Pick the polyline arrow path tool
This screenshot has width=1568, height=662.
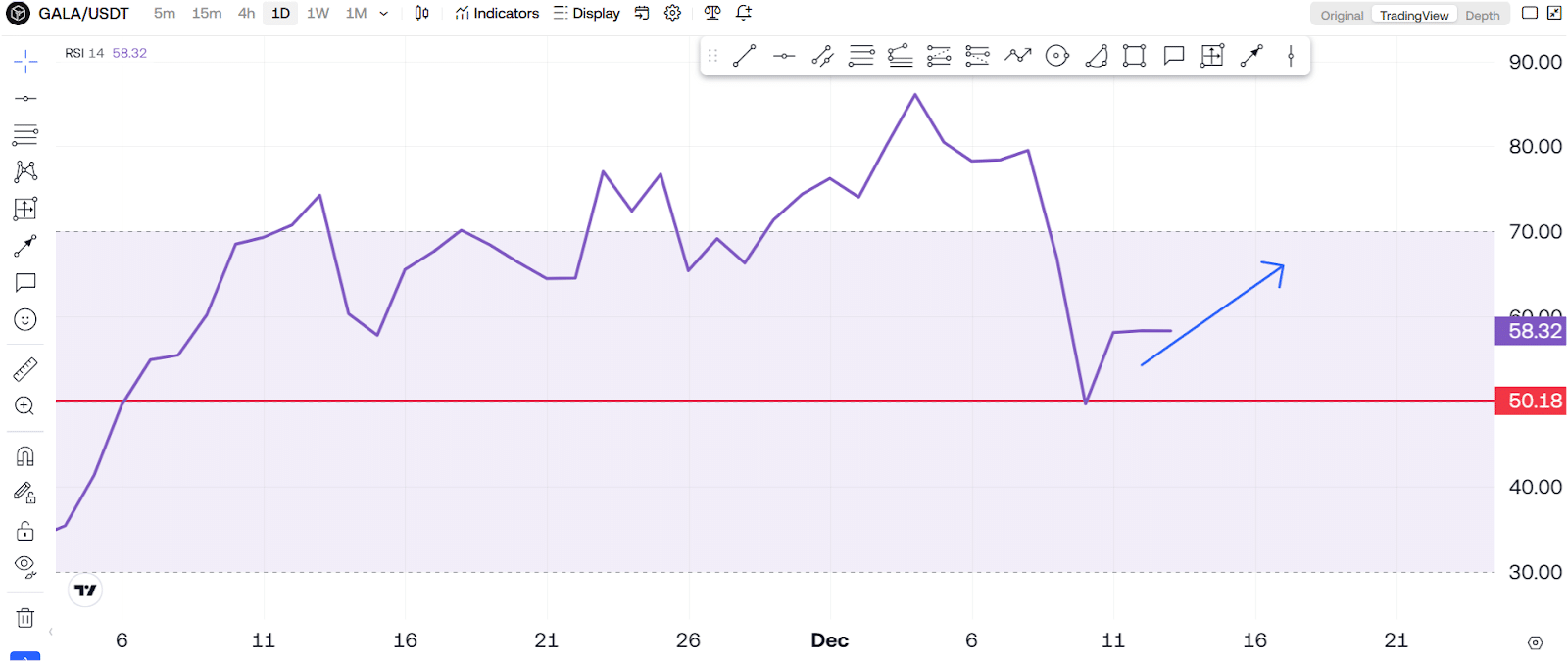point(1018,56)
